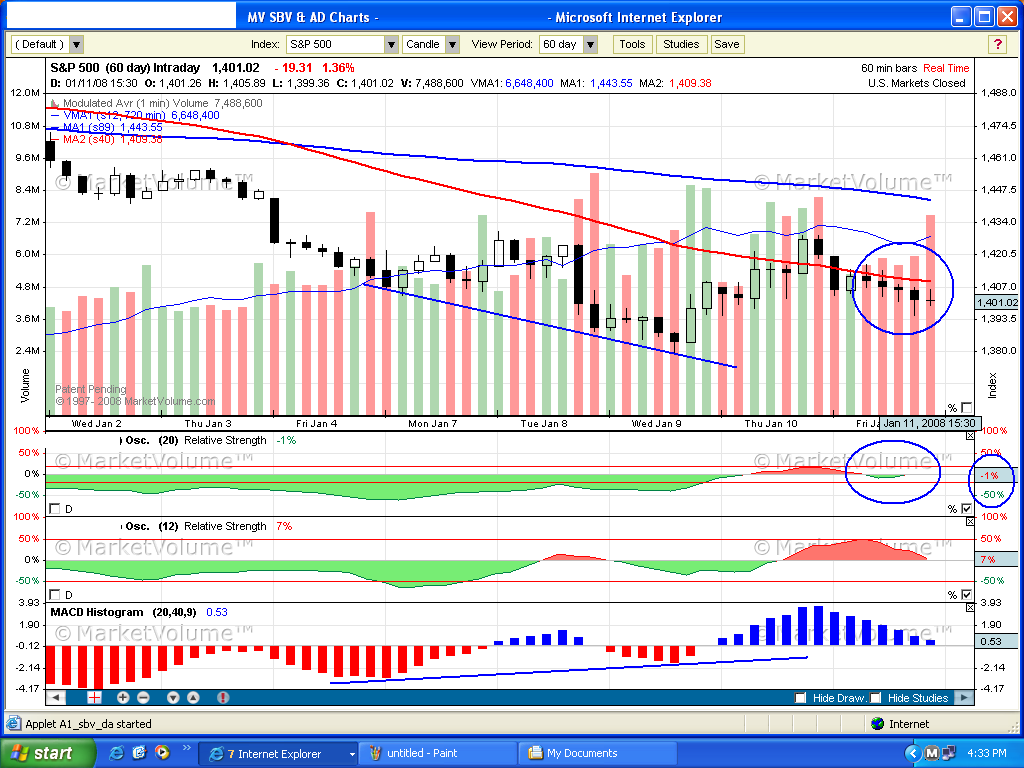Click the Real Time label

pos(946,68)
